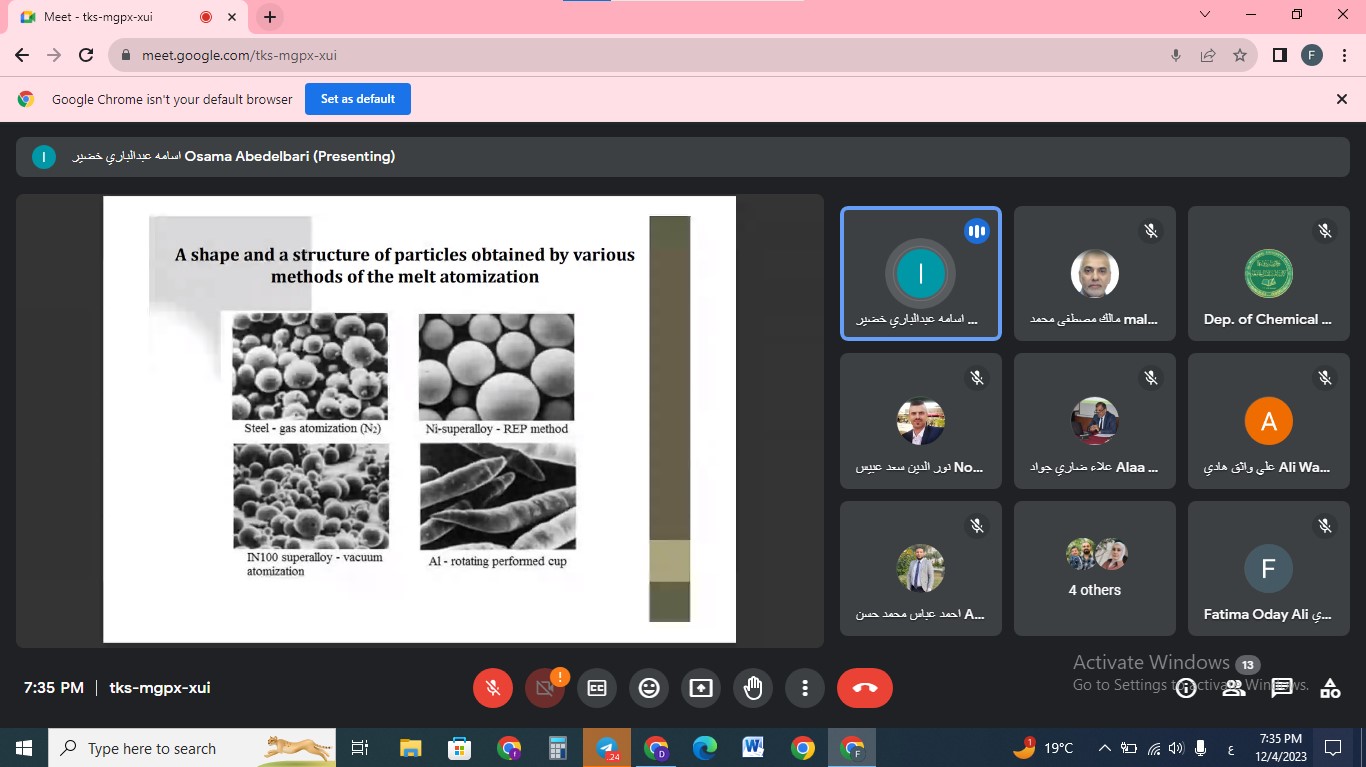This screenshot has height=767, width=1366.
Task: Bookmark this tab with the star icon
Action: pyautogui.click(x=1240, y=55)
